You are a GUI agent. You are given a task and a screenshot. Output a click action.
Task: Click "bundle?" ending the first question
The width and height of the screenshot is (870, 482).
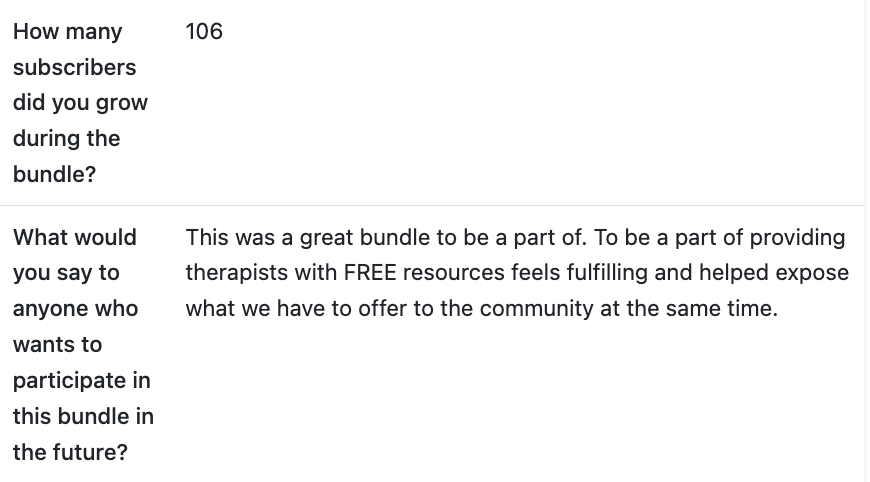(54, 174)
